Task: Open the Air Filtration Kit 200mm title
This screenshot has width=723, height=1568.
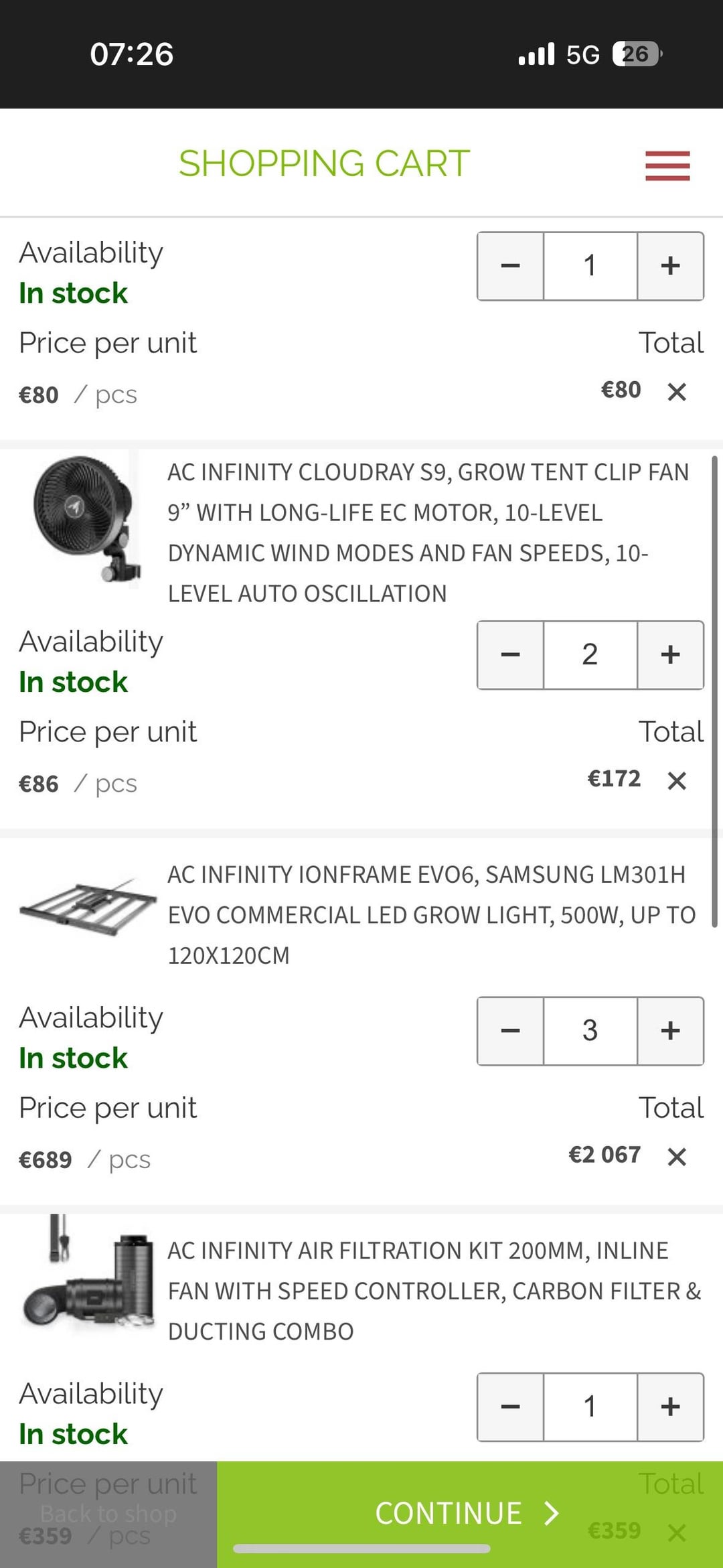Action: (x=434, y=1291)
